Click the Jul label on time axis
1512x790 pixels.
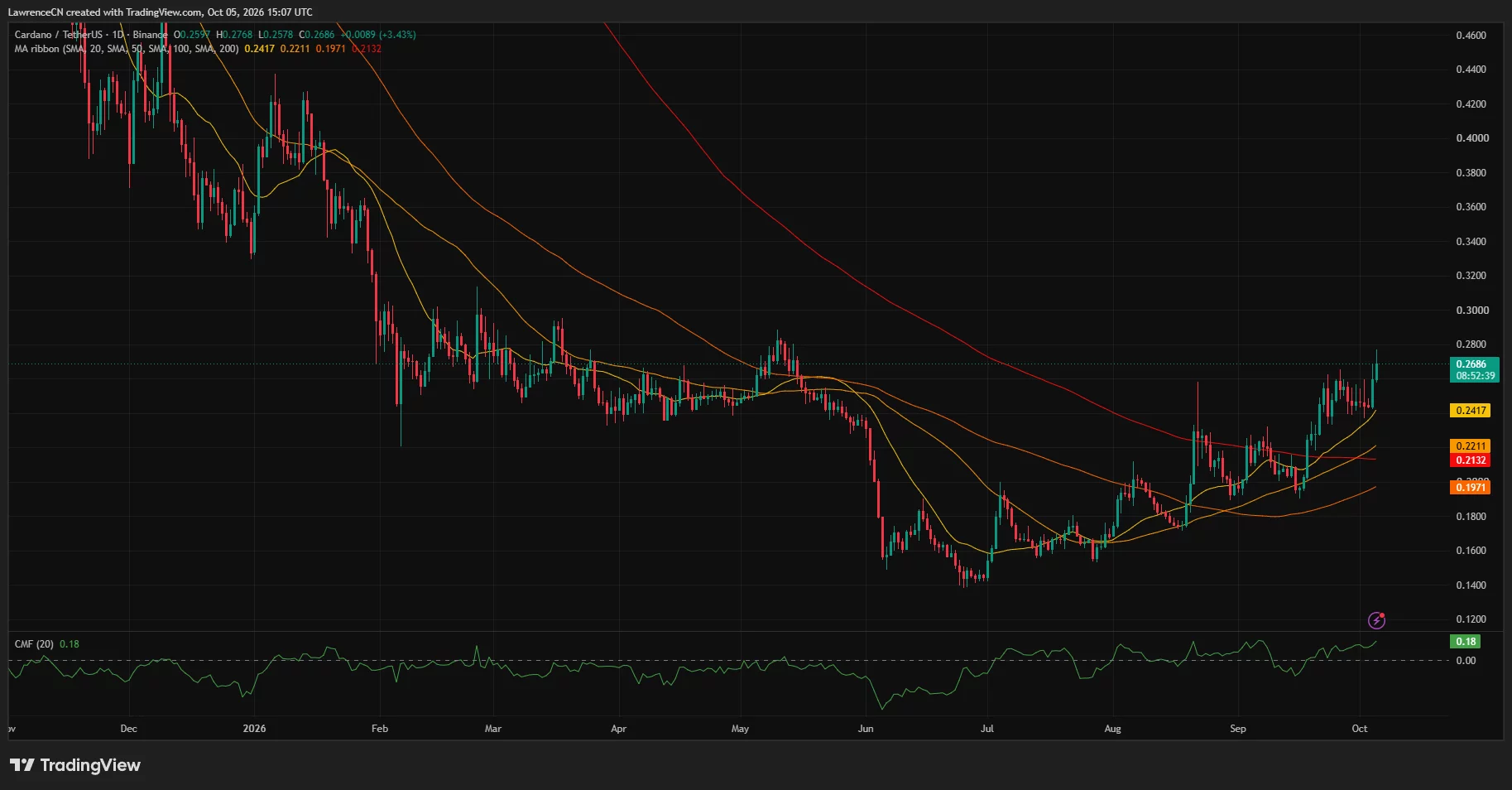click(x=986, y=729)
